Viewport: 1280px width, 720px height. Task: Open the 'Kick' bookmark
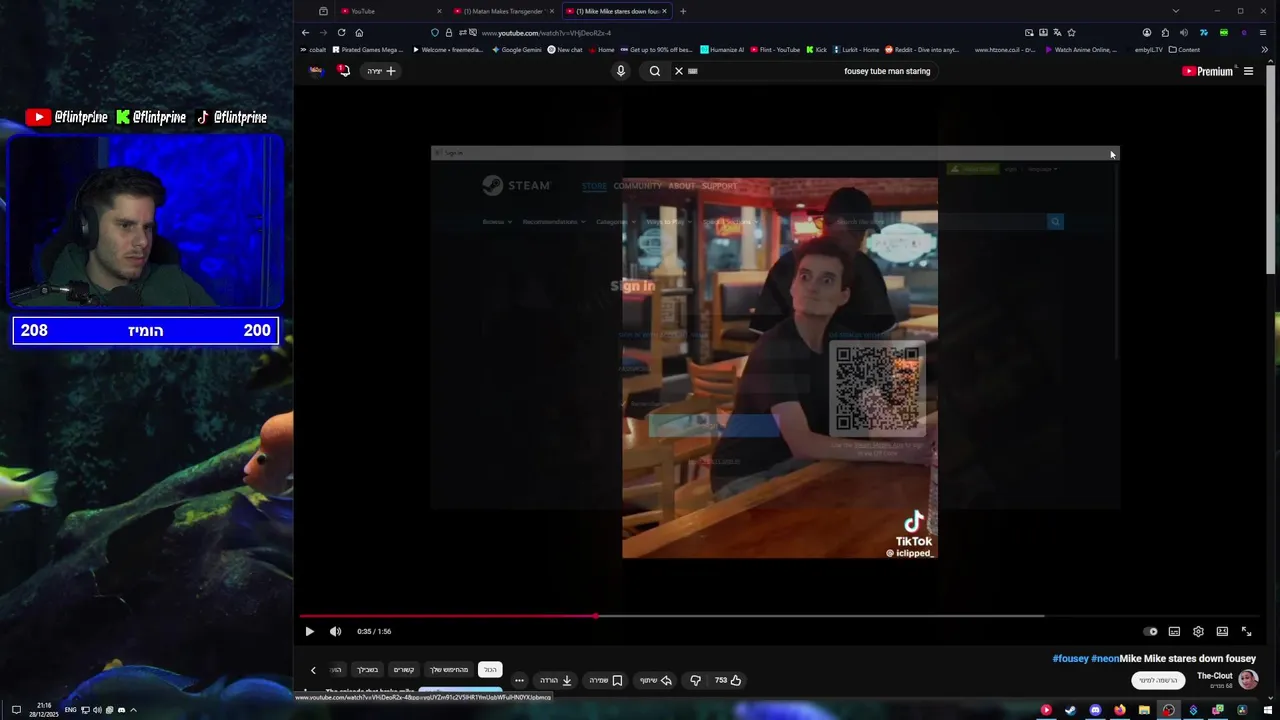(x=816, y=49)
